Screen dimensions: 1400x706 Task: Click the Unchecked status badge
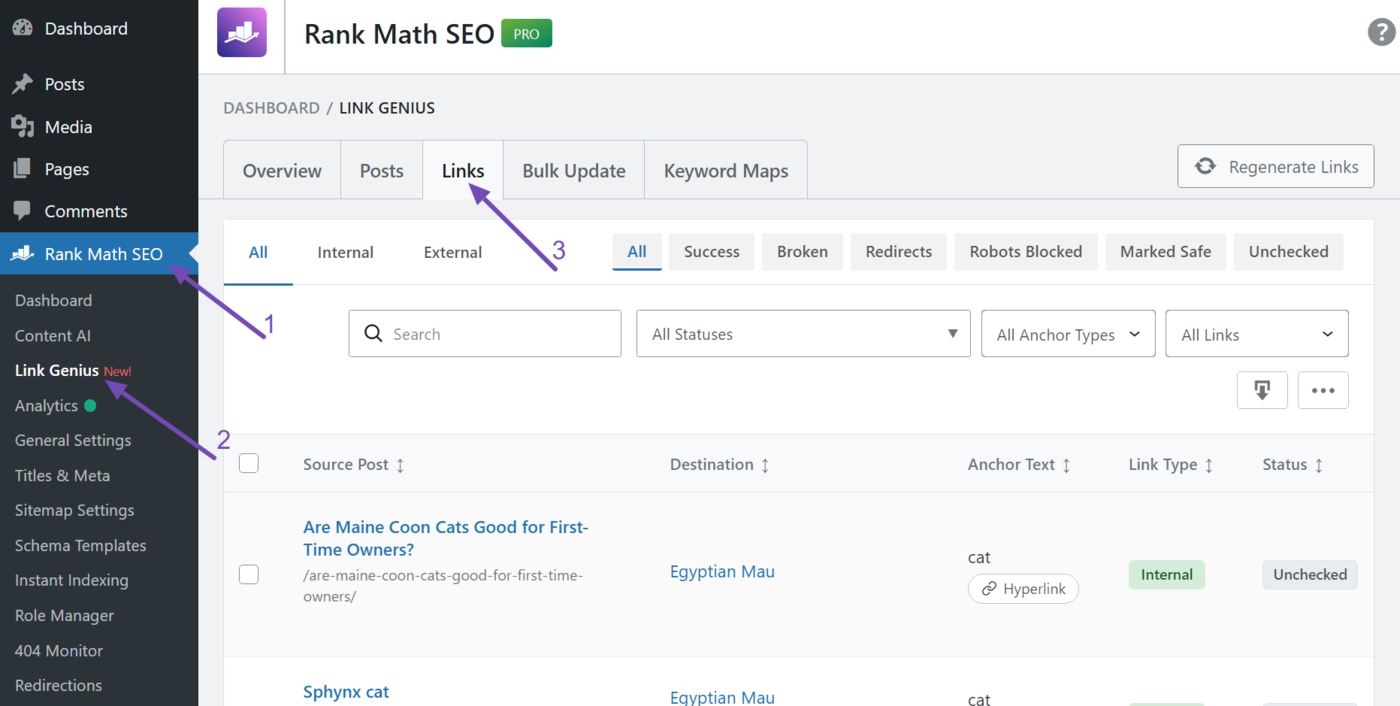(1310, 574)
